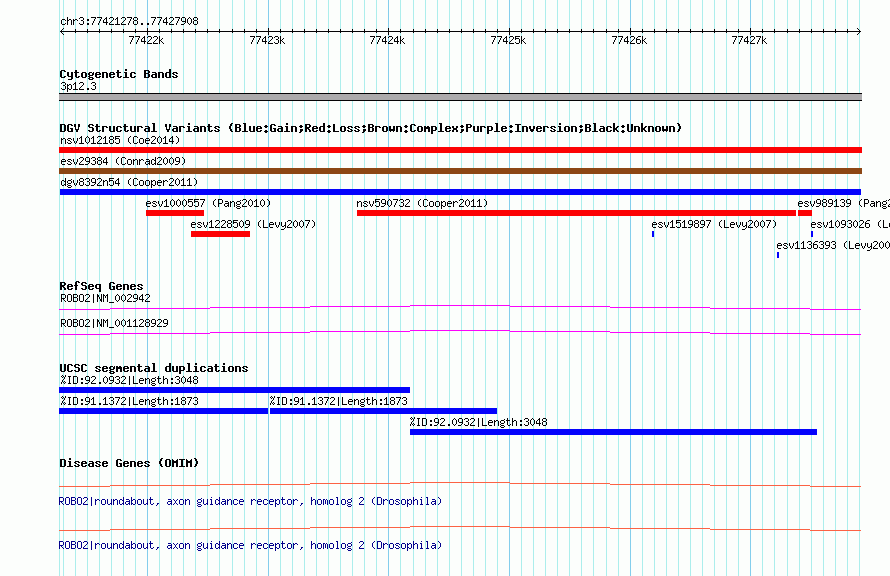Click the nsv1012185 (Coe2014) red loss bar
890x576 pixels.
pos(460,150)
